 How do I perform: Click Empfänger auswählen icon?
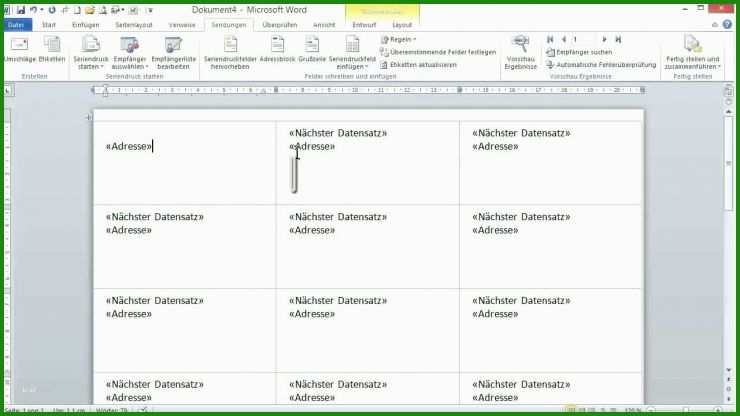[x=129, y=45]
